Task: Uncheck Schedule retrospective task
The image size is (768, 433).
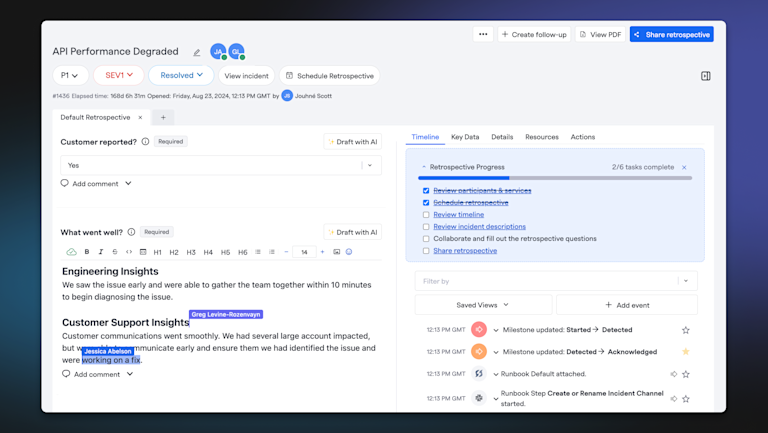Action: pyautogui.click(x=426, y=203)
